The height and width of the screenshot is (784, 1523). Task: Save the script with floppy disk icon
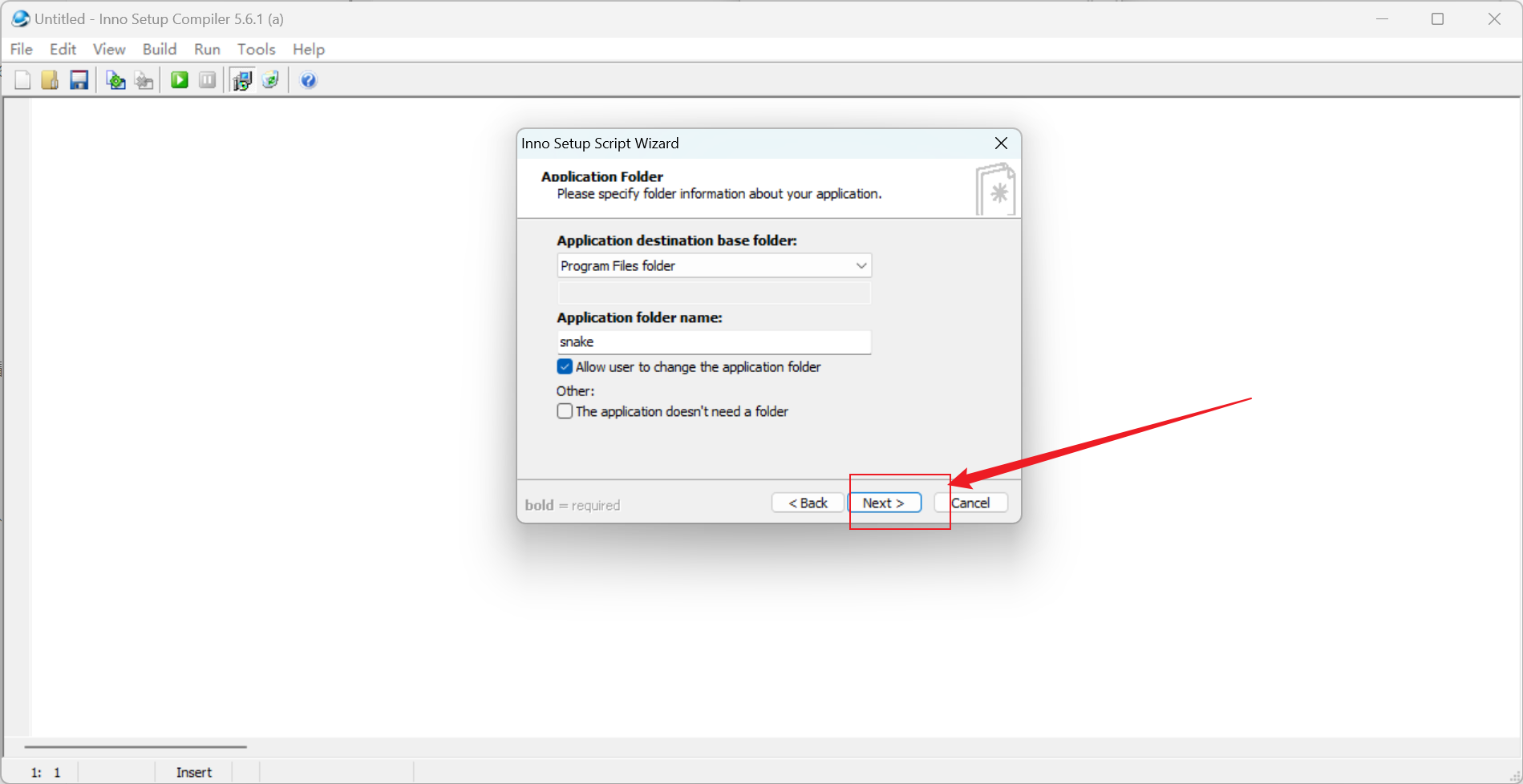click(x=79, y=80)
